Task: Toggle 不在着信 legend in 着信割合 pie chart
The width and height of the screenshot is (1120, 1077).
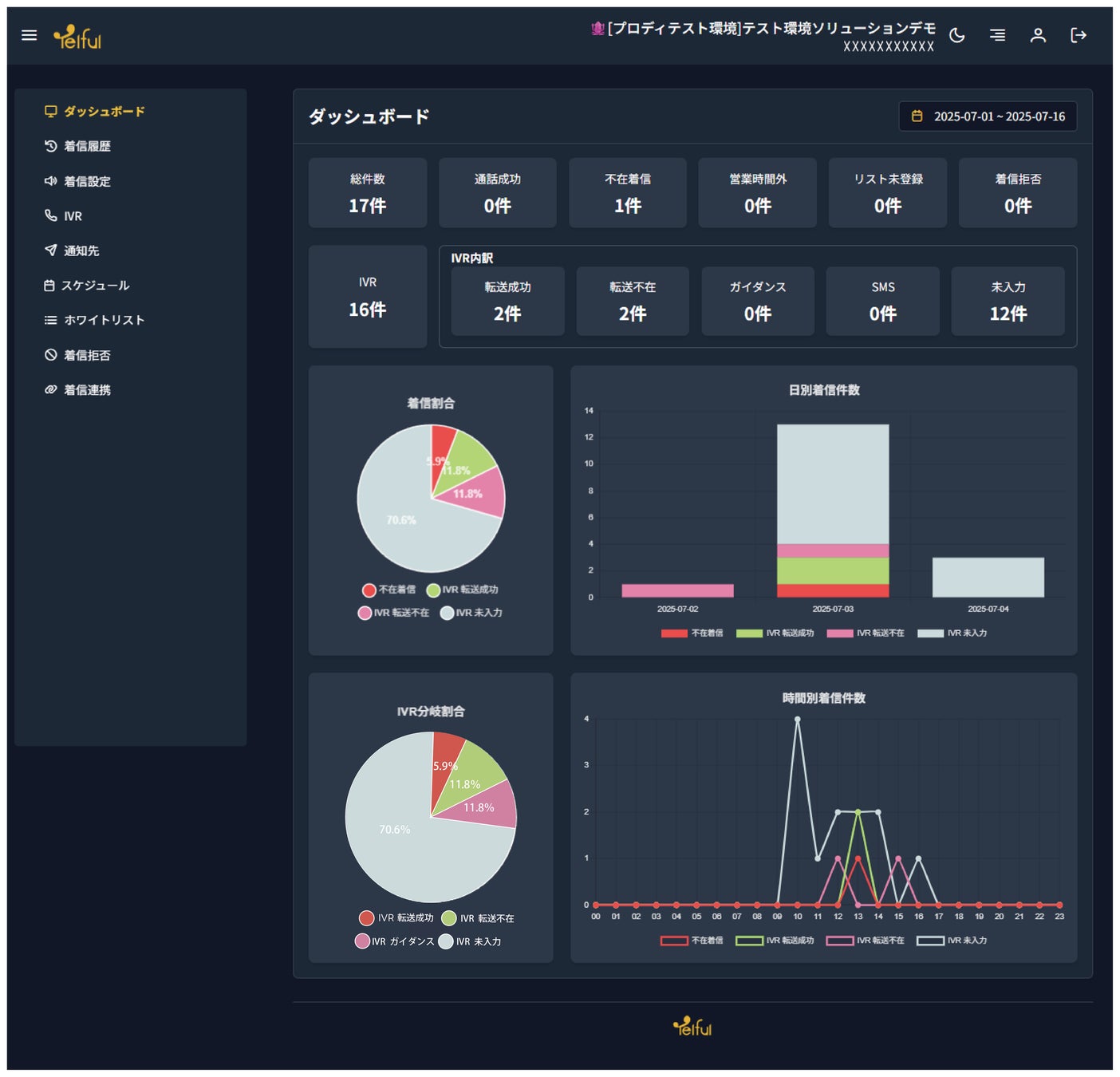Action: (x=388, y=590)
